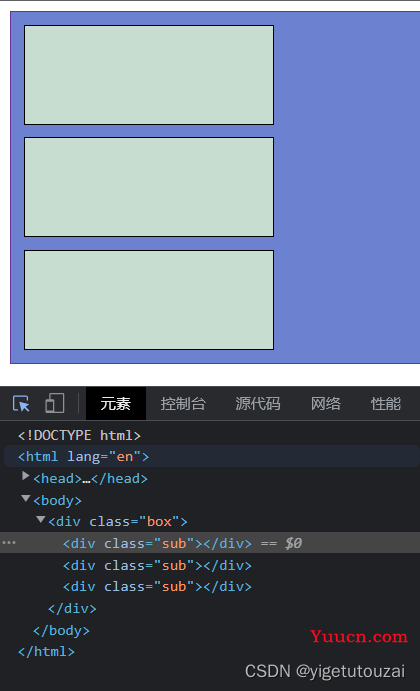420x691 pixels.
Task: Open the 性能 tab
Action: tap(386, 404)
